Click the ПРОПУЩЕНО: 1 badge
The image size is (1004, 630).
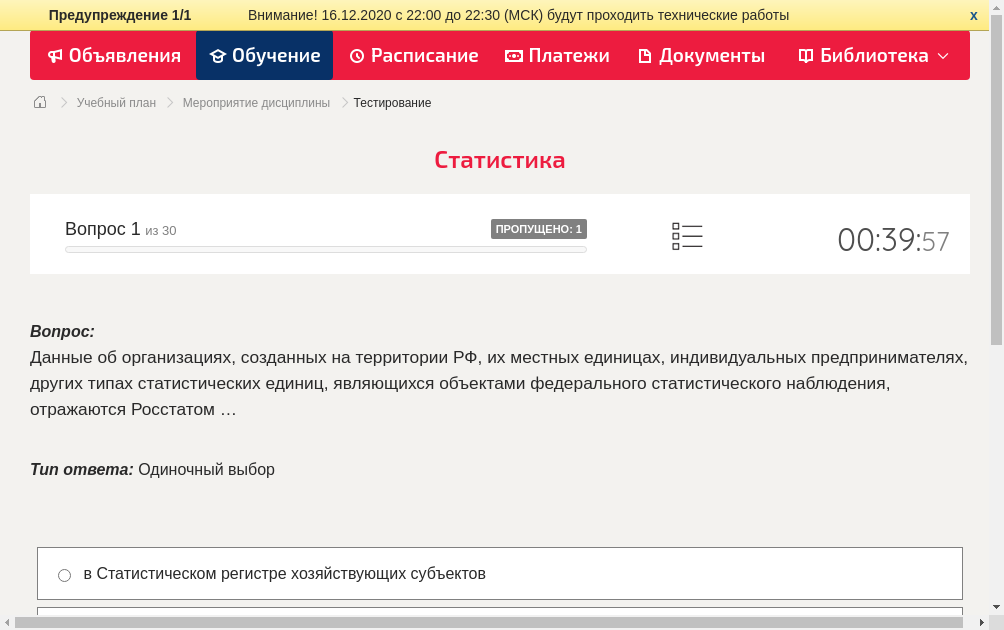click(539, 228)
